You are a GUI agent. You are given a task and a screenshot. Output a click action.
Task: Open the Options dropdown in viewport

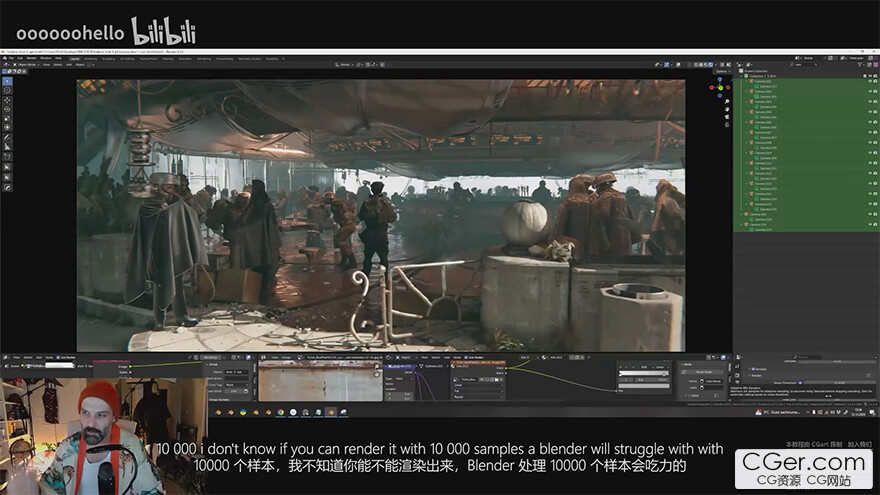pos(722,71)
